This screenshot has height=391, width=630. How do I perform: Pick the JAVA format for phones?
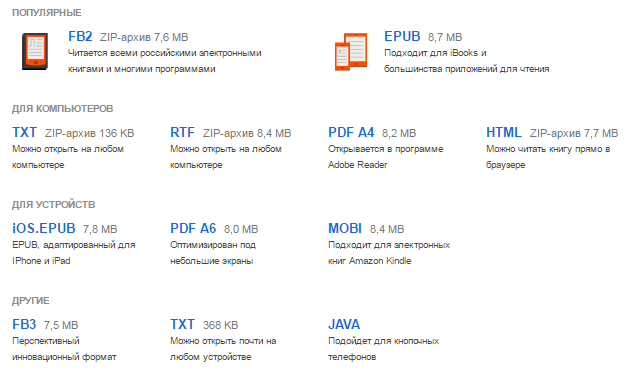click(x=344, y=325)
